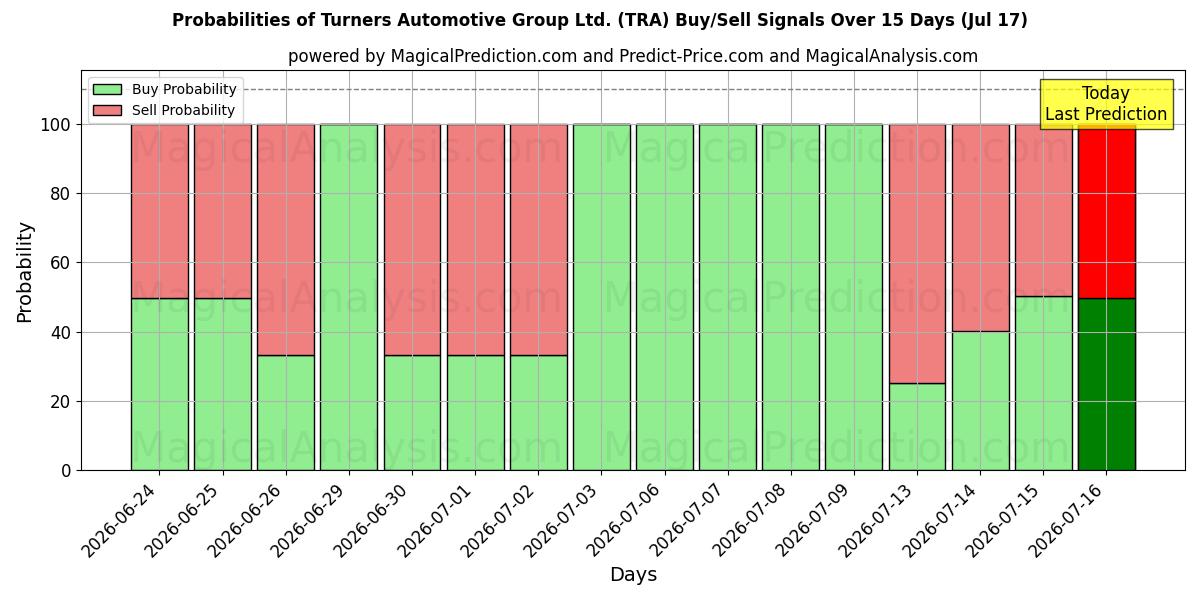Viewport: 1200px width, 600px height.
Task: Click the red sell segment for 2026-06-26
Action: click(286, 240)
